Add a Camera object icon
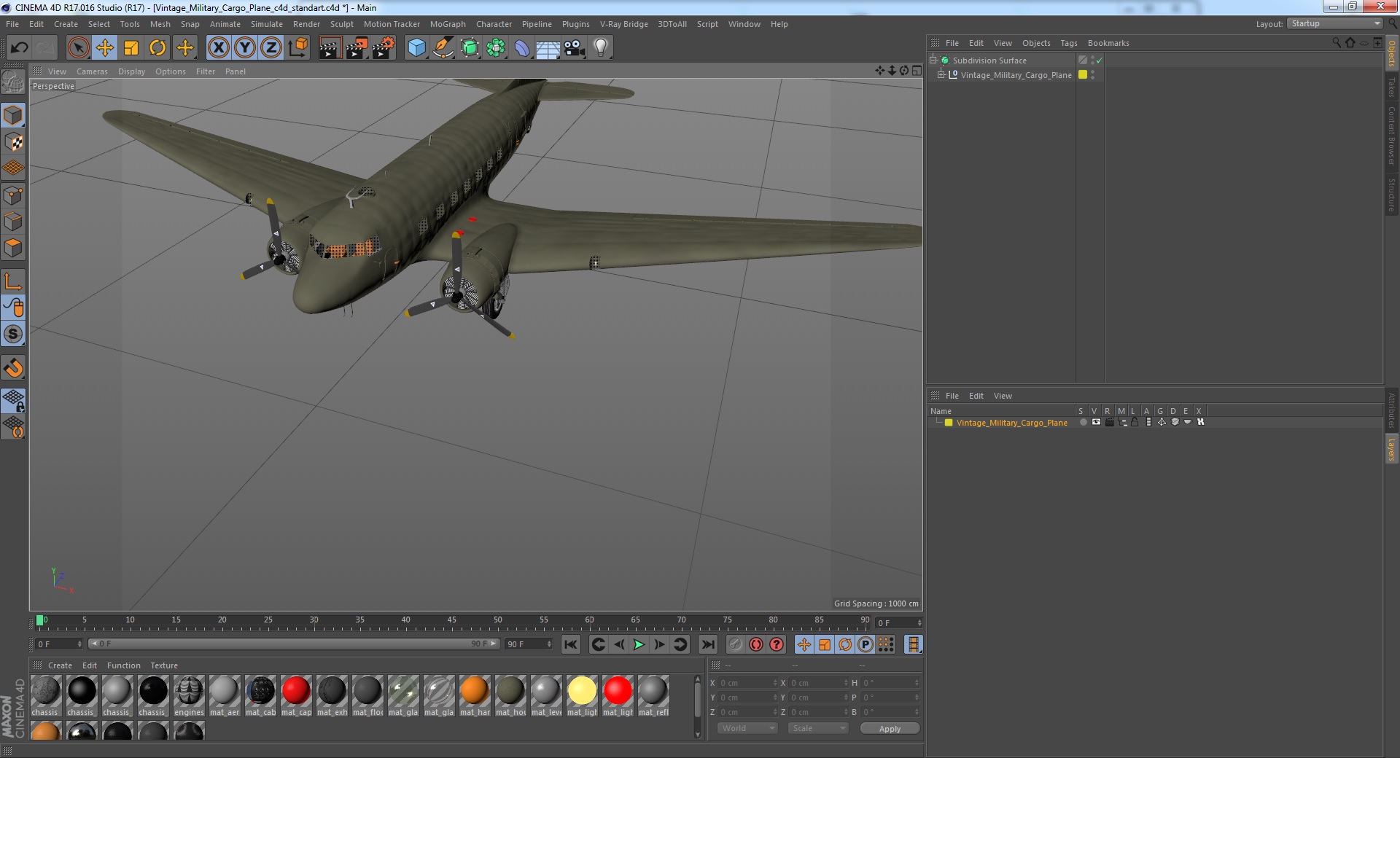Image resolution: width=1400 pixels, height=844 pixels. (x=574, y=48)
